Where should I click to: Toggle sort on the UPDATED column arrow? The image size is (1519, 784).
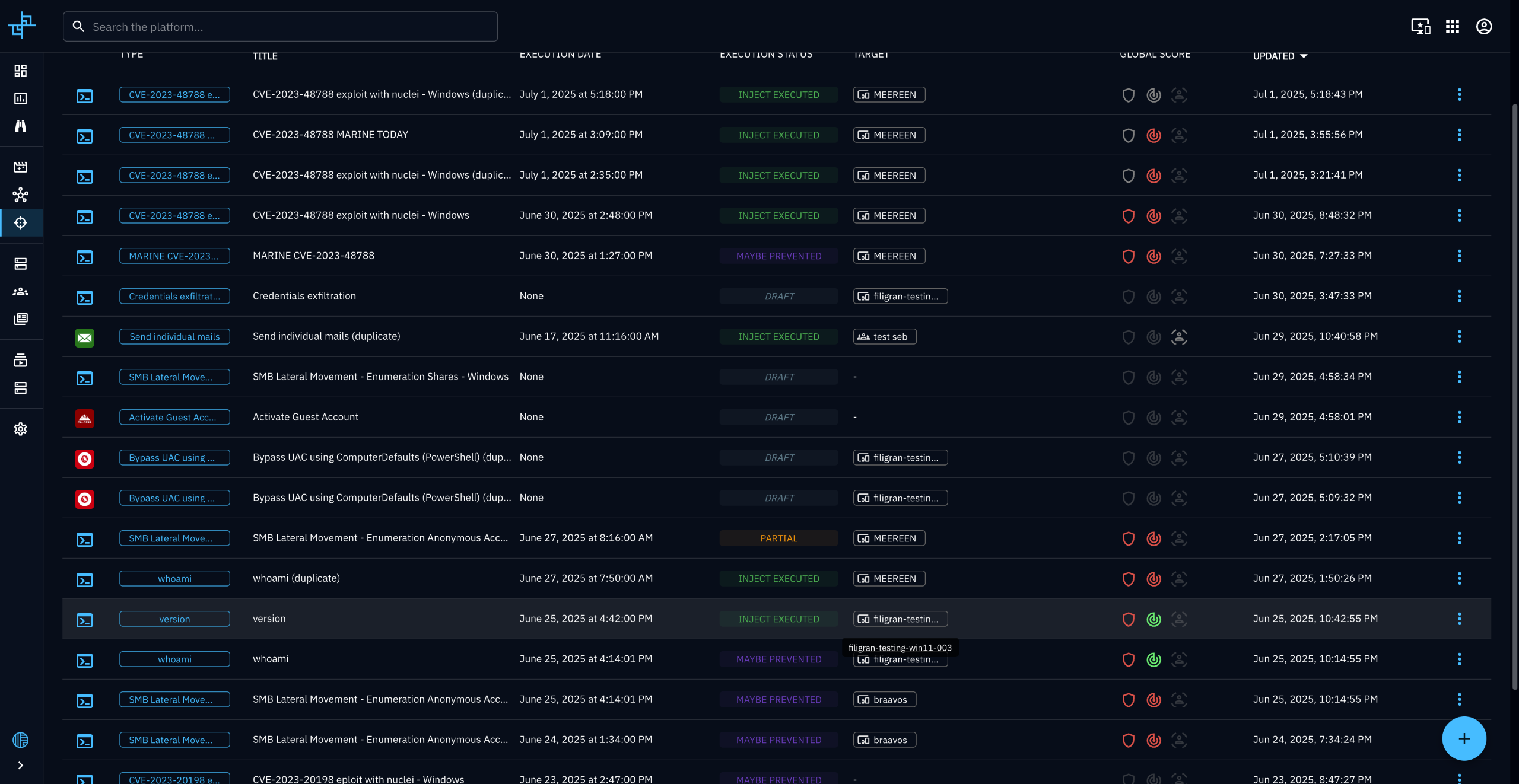1304,56
